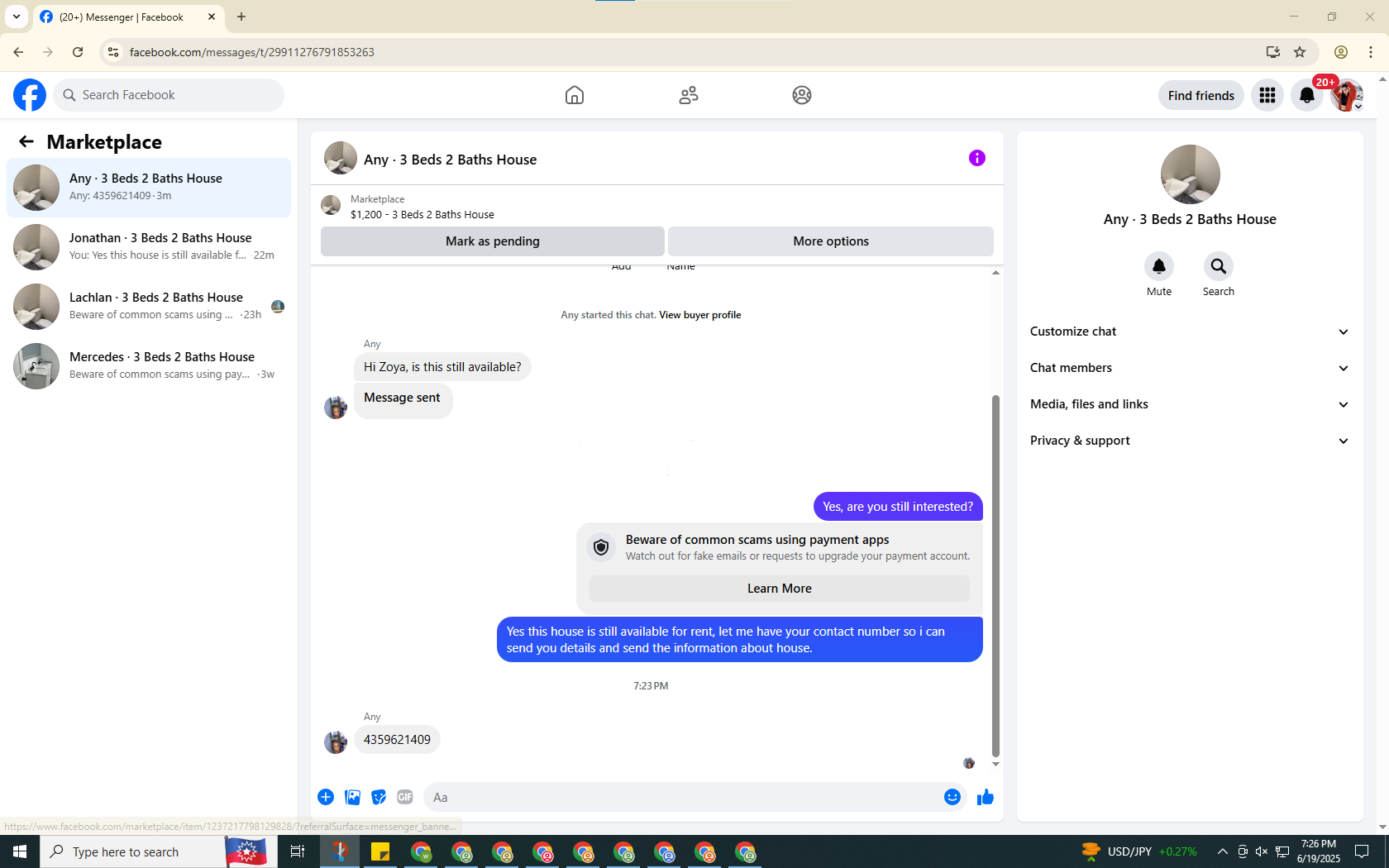
Task: Install app icon in address bar
Action: [x=1273, y=52]
